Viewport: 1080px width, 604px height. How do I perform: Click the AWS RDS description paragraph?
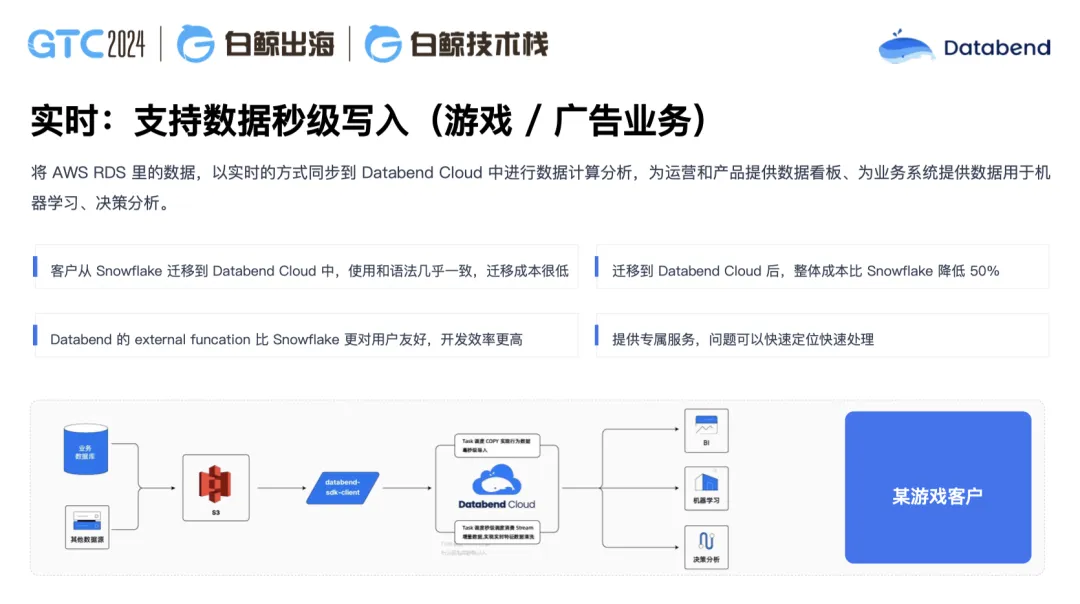click(540, 187)
